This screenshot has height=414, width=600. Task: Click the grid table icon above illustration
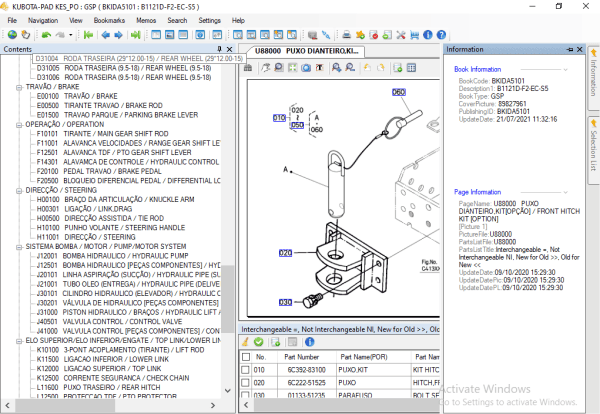(x=411, y=68)
